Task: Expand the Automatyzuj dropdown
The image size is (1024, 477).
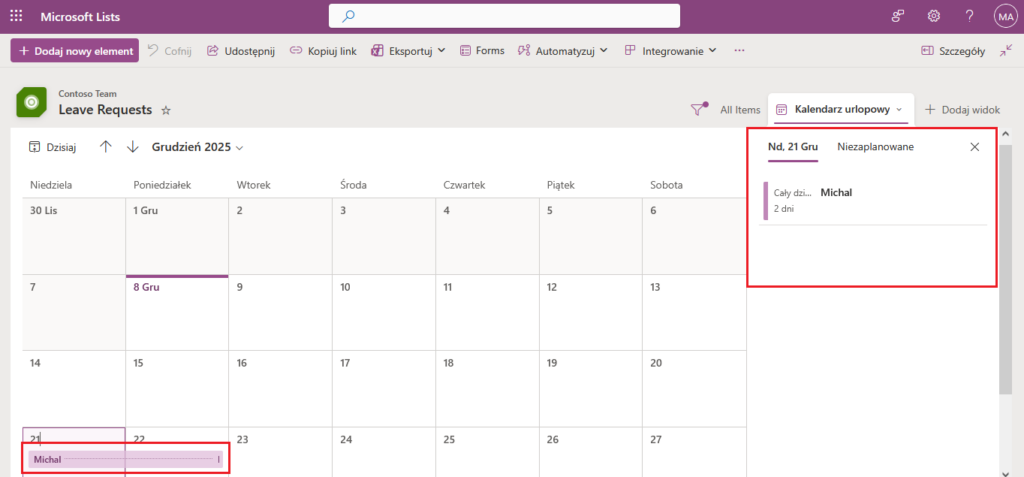Action: click(562, 50)
